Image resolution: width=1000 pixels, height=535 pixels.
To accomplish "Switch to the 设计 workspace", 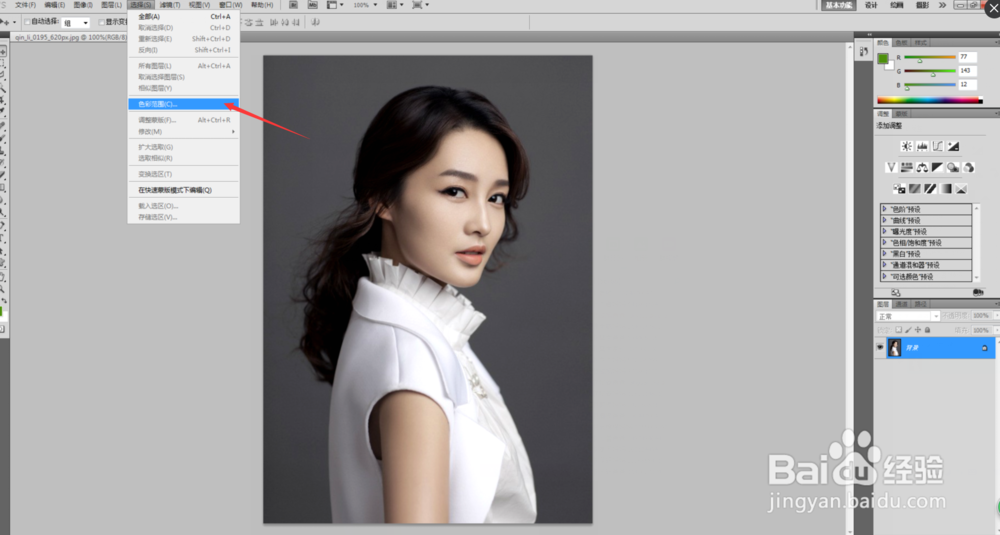I will [x=871, y=4].
